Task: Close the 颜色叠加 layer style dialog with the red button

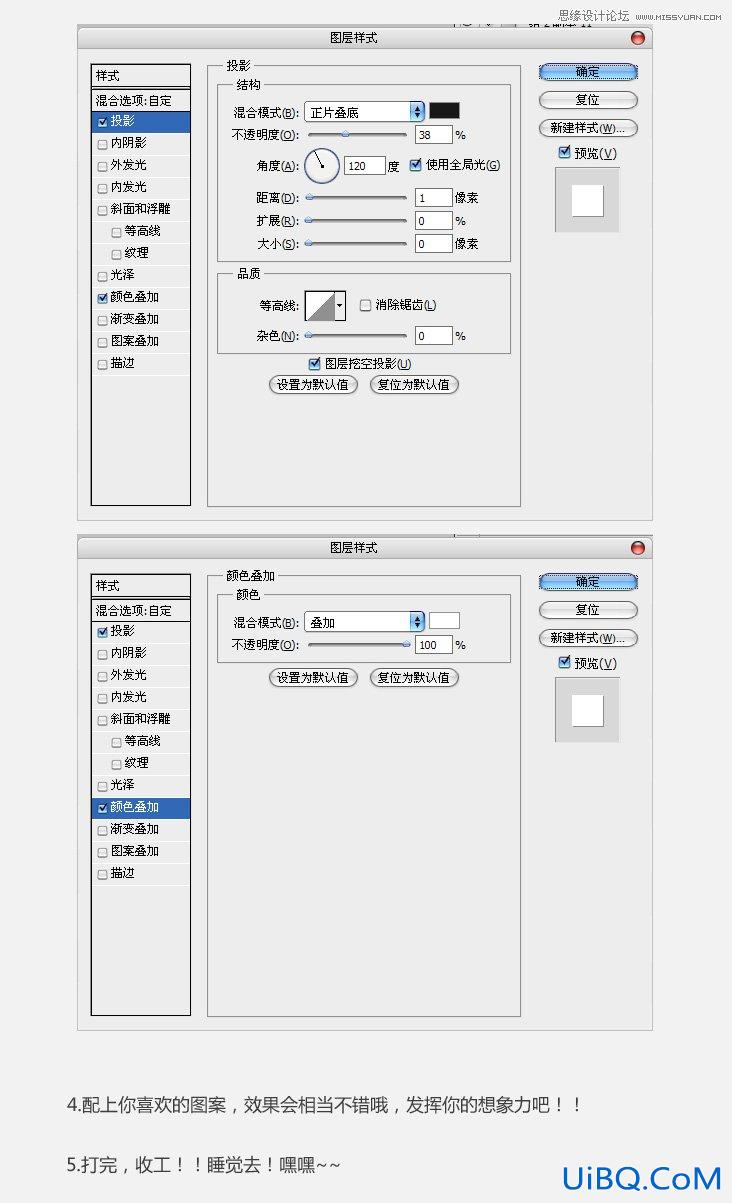Action: 638,548
